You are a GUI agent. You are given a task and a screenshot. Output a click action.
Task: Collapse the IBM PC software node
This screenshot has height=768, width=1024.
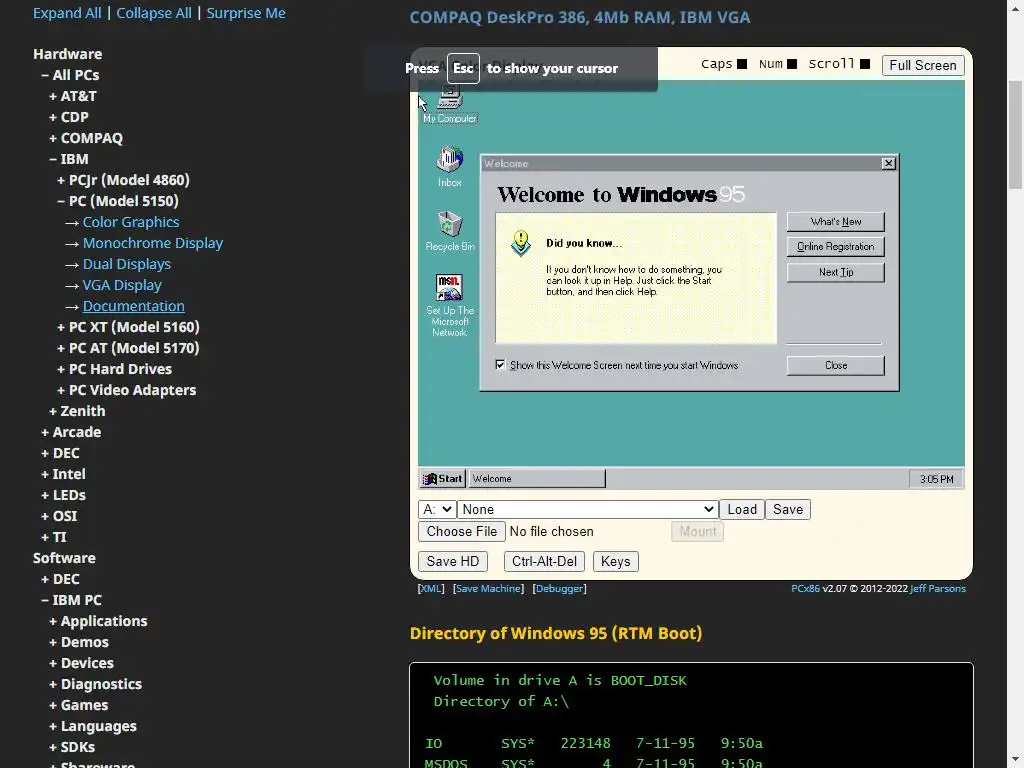tap(71, 600)
